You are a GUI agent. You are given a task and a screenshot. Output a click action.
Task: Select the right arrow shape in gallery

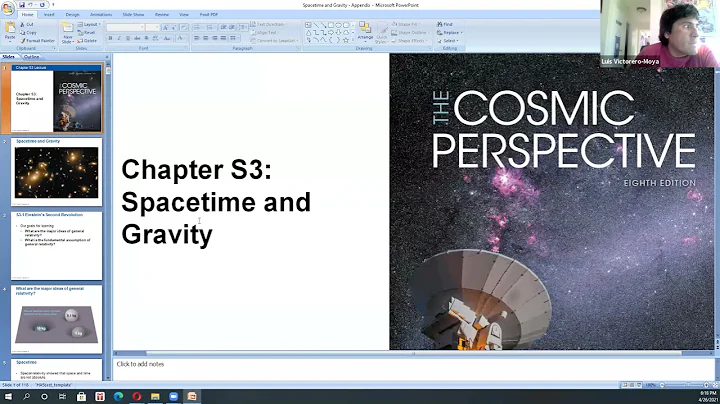(331, 33)
